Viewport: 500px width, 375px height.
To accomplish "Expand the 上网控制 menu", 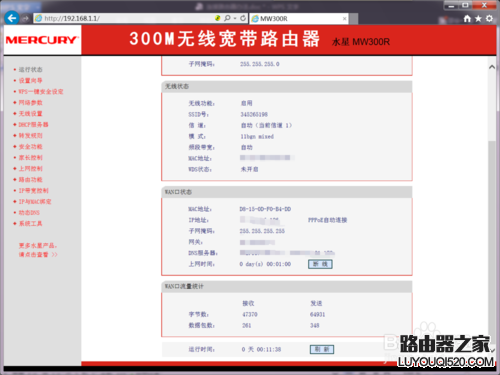I will click(x=30, y=168).
